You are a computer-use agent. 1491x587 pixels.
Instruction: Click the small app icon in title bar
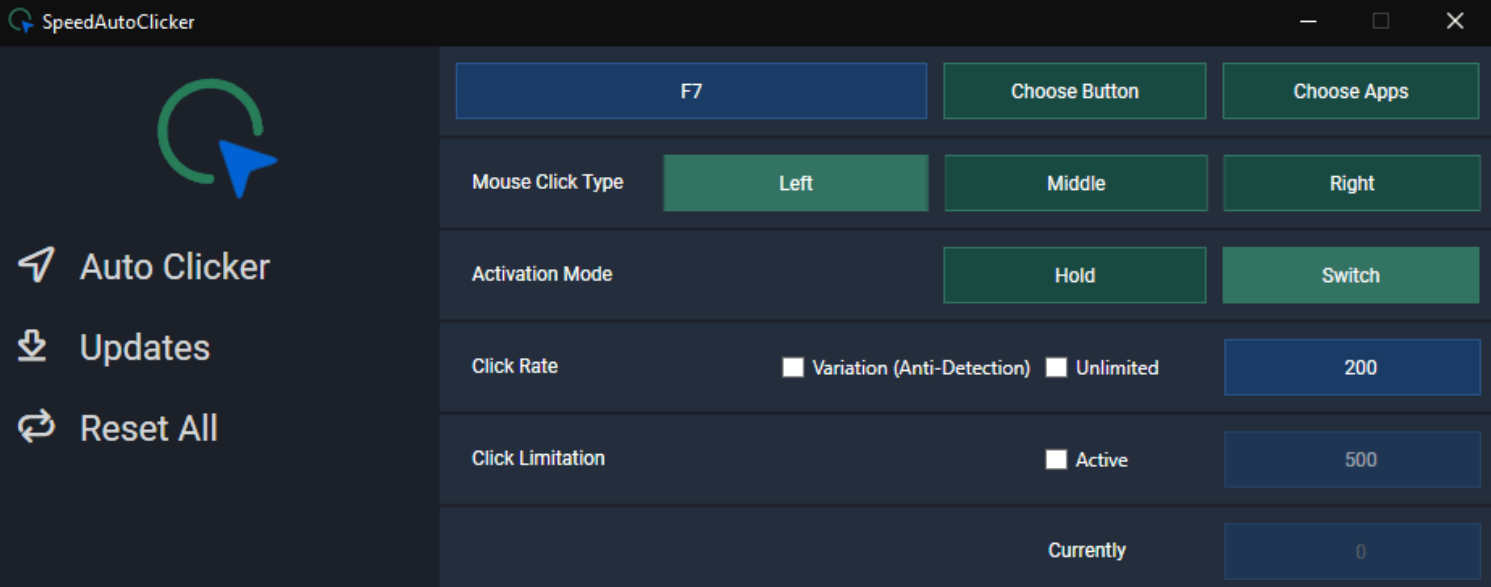coord(20,21)
